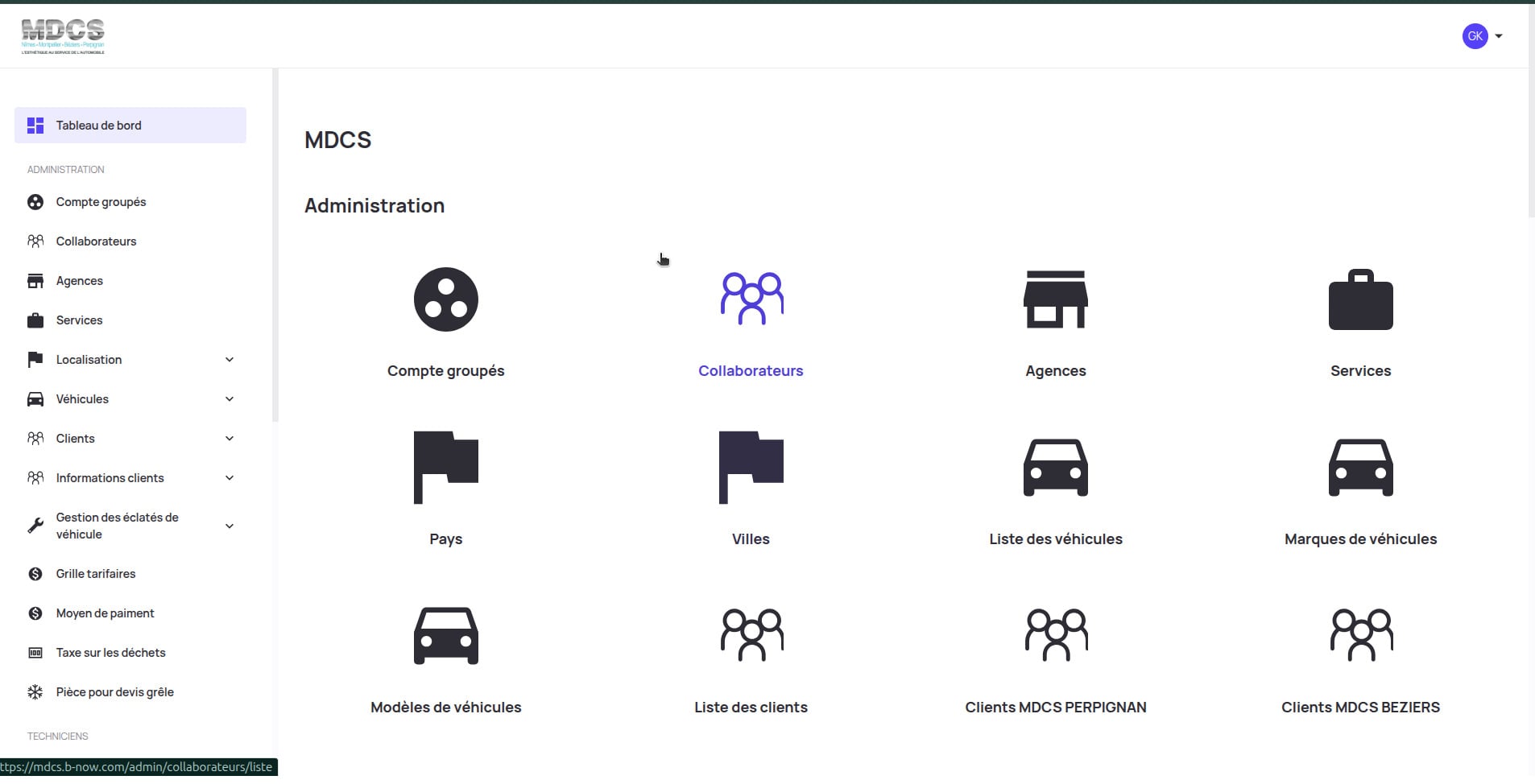The height and width of the screenshot is (784, 1535).
Task: Click the Compte groupés dashboard tile icon
Action: click(445, 299)
